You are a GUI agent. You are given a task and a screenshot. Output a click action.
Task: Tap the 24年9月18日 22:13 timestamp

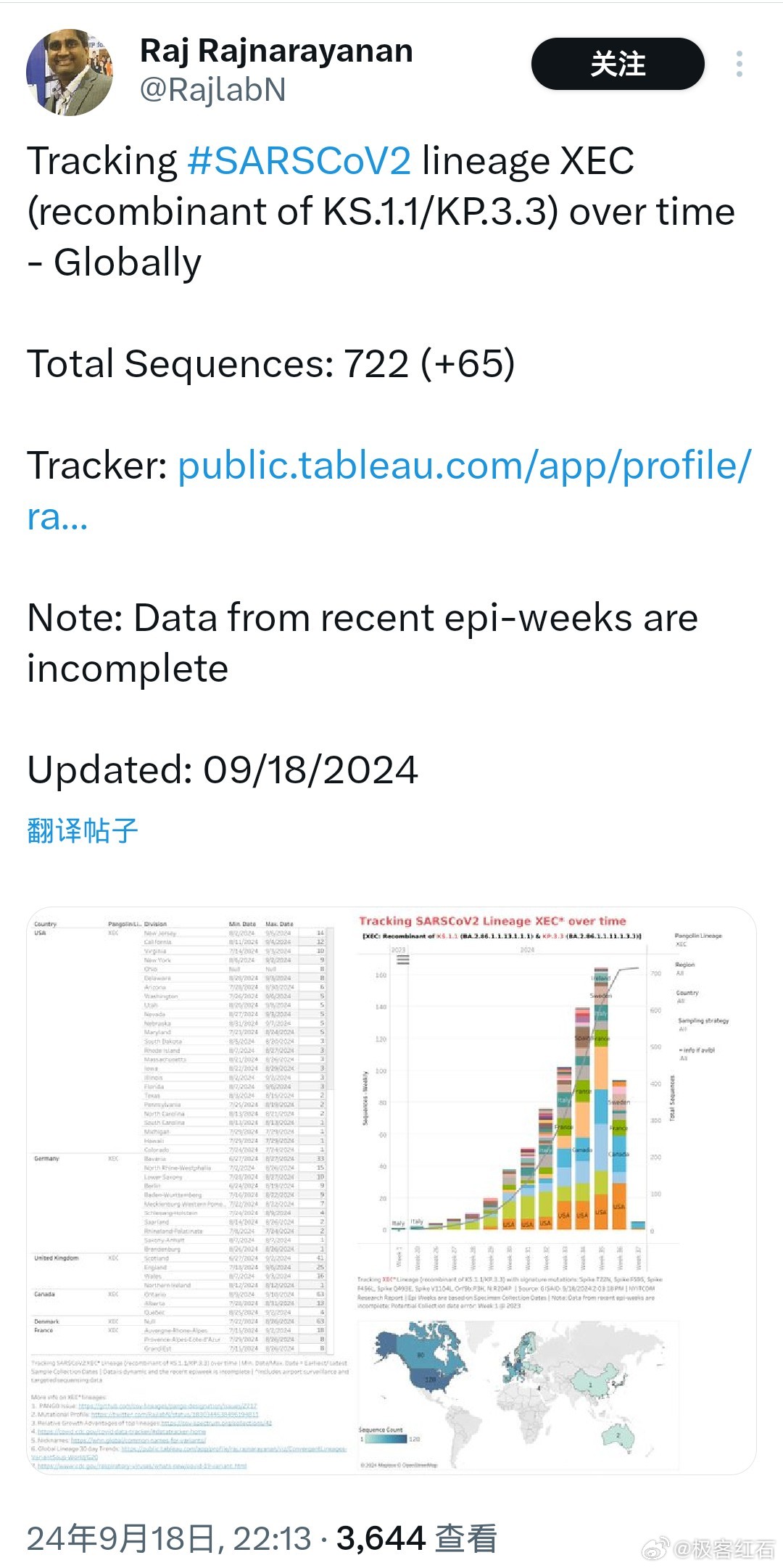169,1538
